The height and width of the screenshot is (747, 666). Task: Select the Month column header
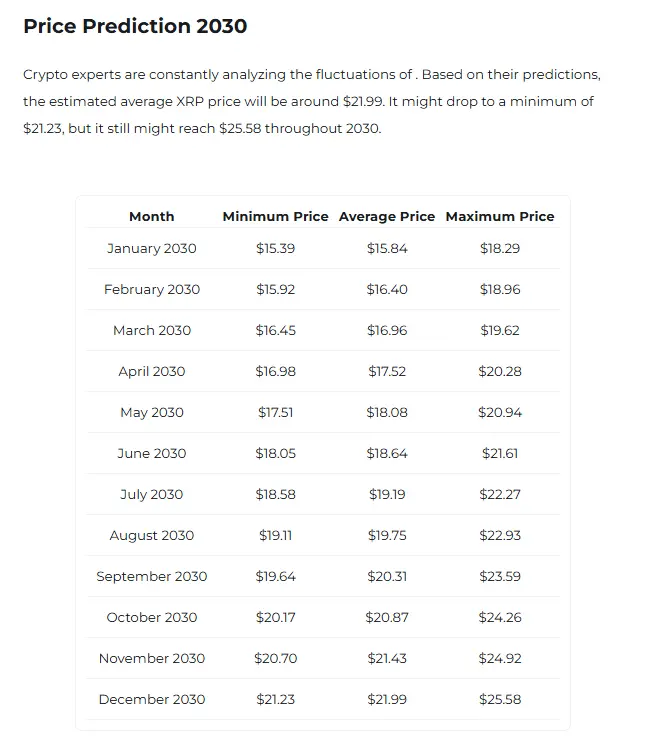[x=151, y=216]
